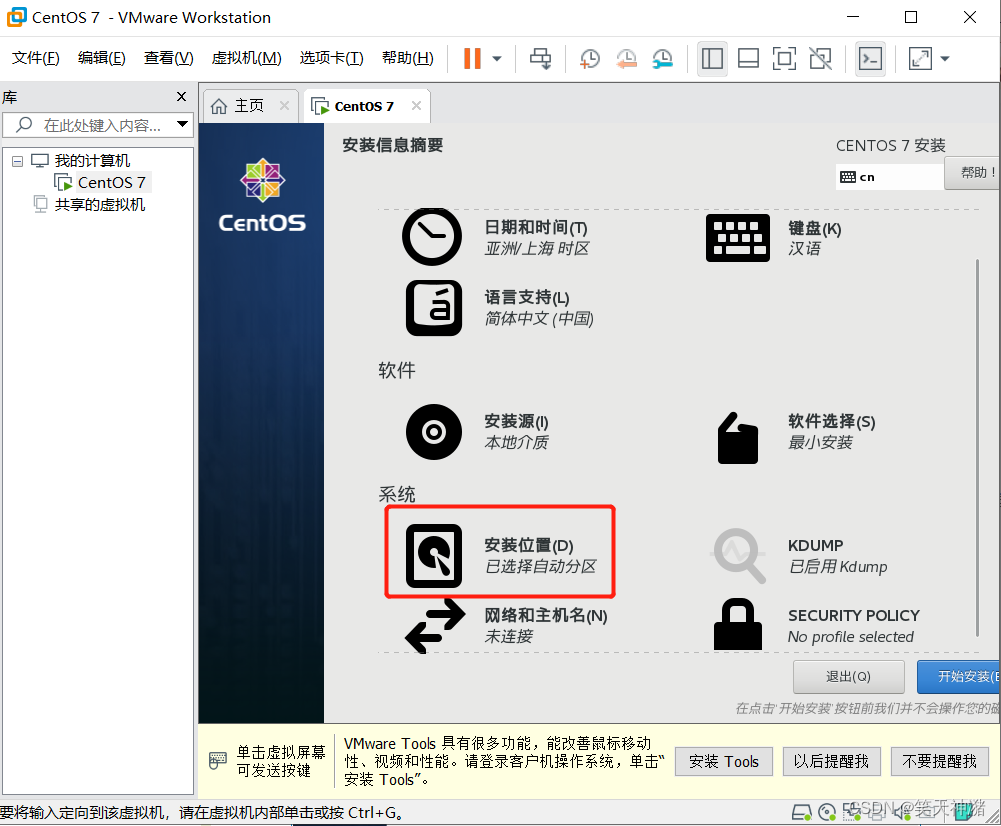Open the 查看(V) menu
This screenshot has width=1001, height=826.
[x=169, y=58]
